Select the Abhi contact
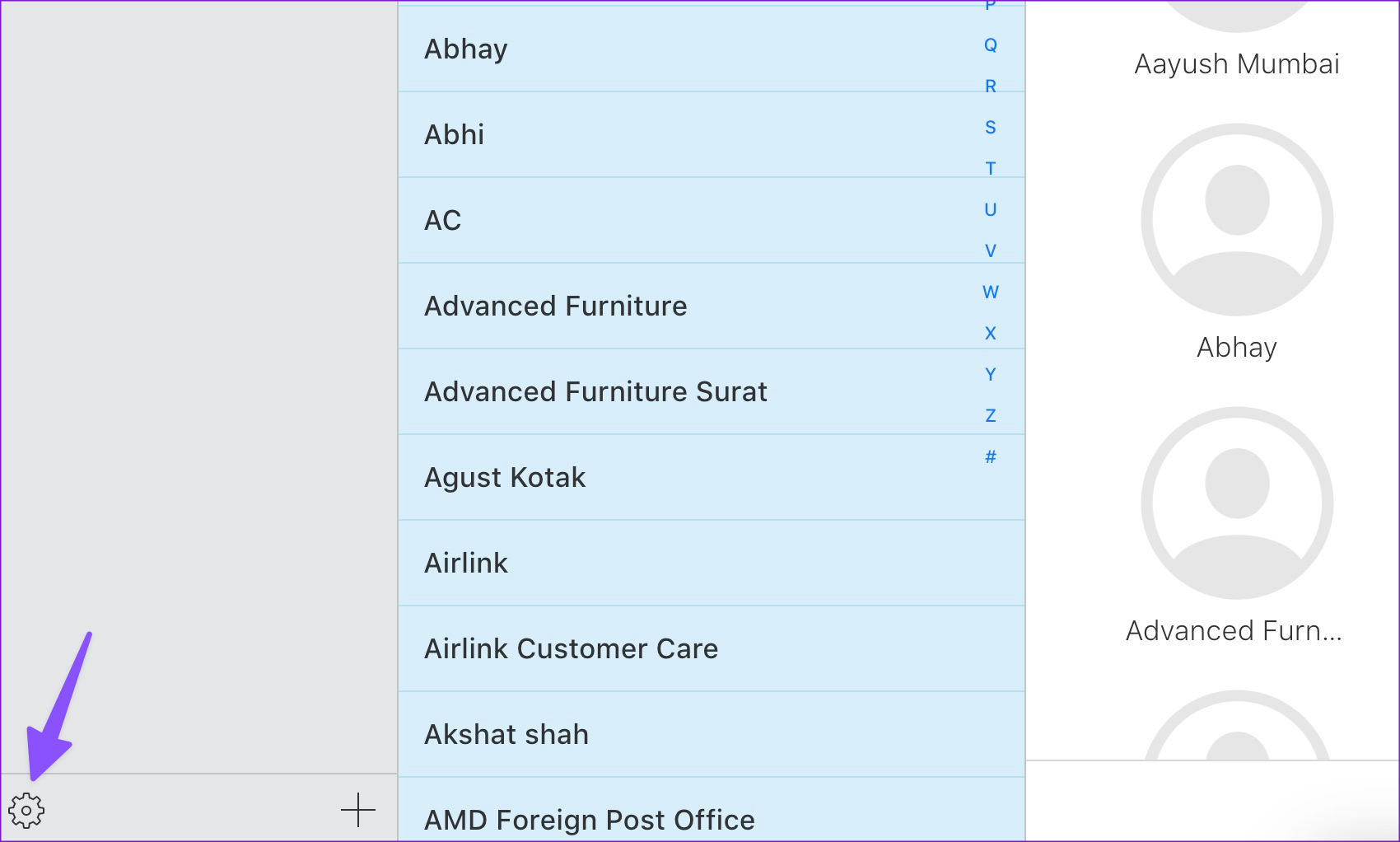1400x842 pixels. [455, 135]
